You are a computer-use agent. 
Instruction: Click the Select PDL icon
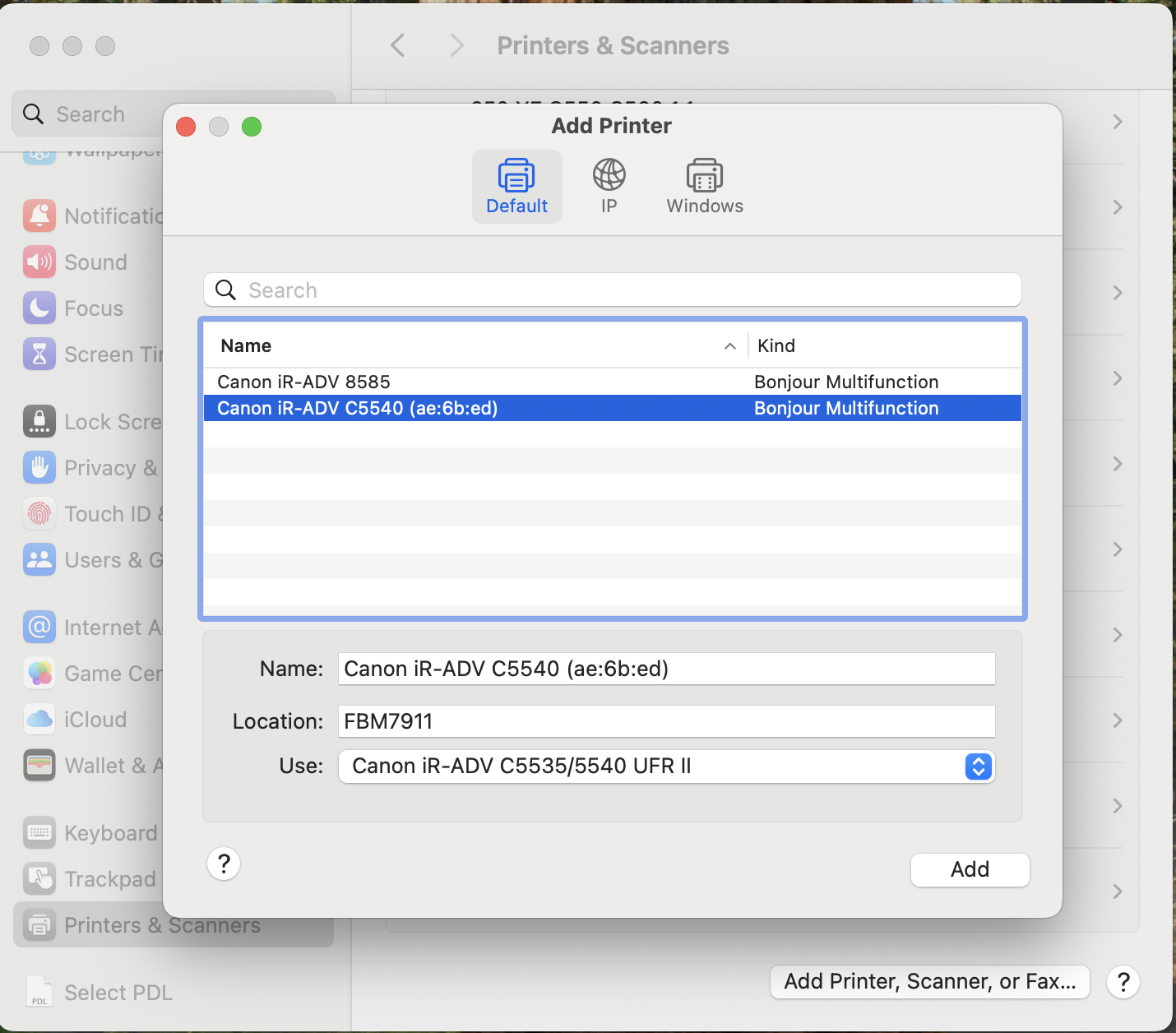point(39,991)
